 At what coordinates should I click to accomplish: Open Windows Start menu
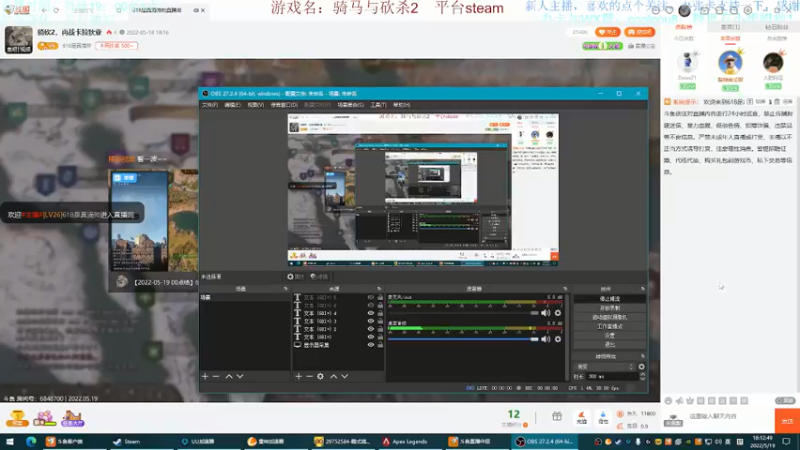pos(10,441)
